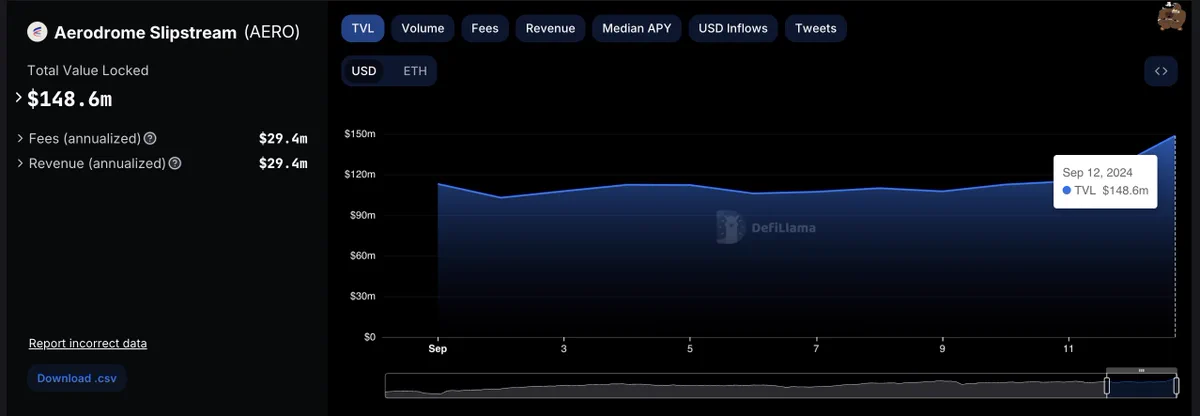Open the Fees info help icon
1200x416 pixels.
pyautogui.click(x=150, y=139)
